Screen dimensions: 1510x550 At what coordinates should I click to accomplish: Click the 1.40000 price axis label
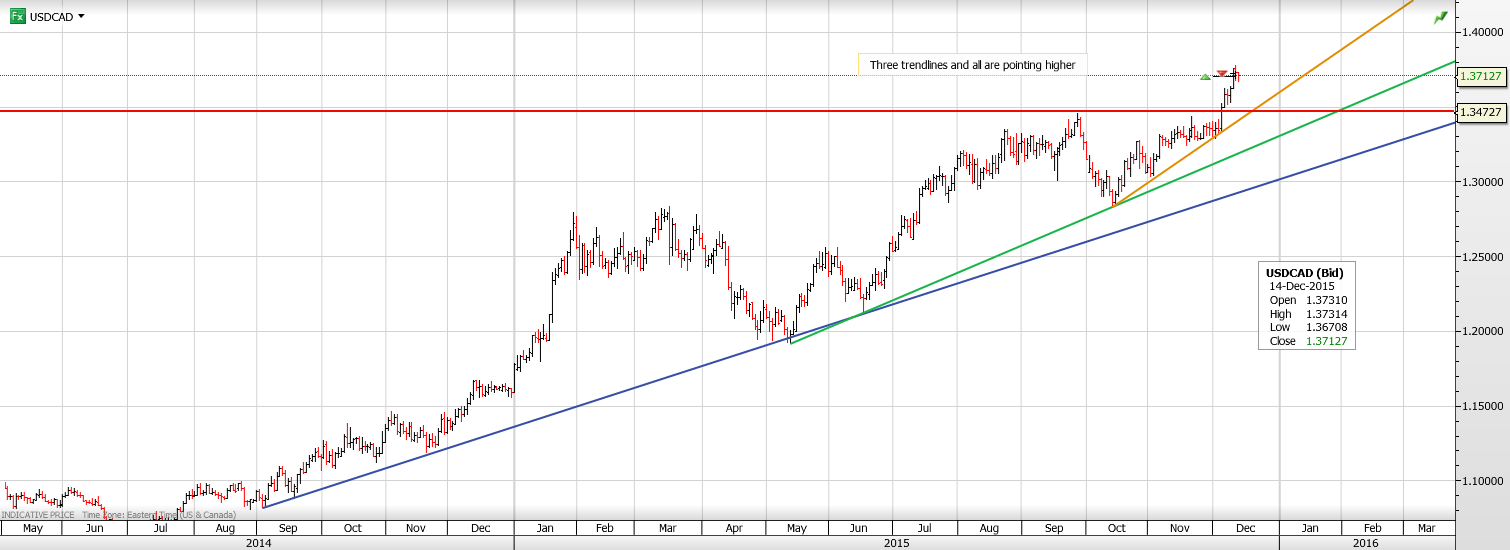[1481, 32]
